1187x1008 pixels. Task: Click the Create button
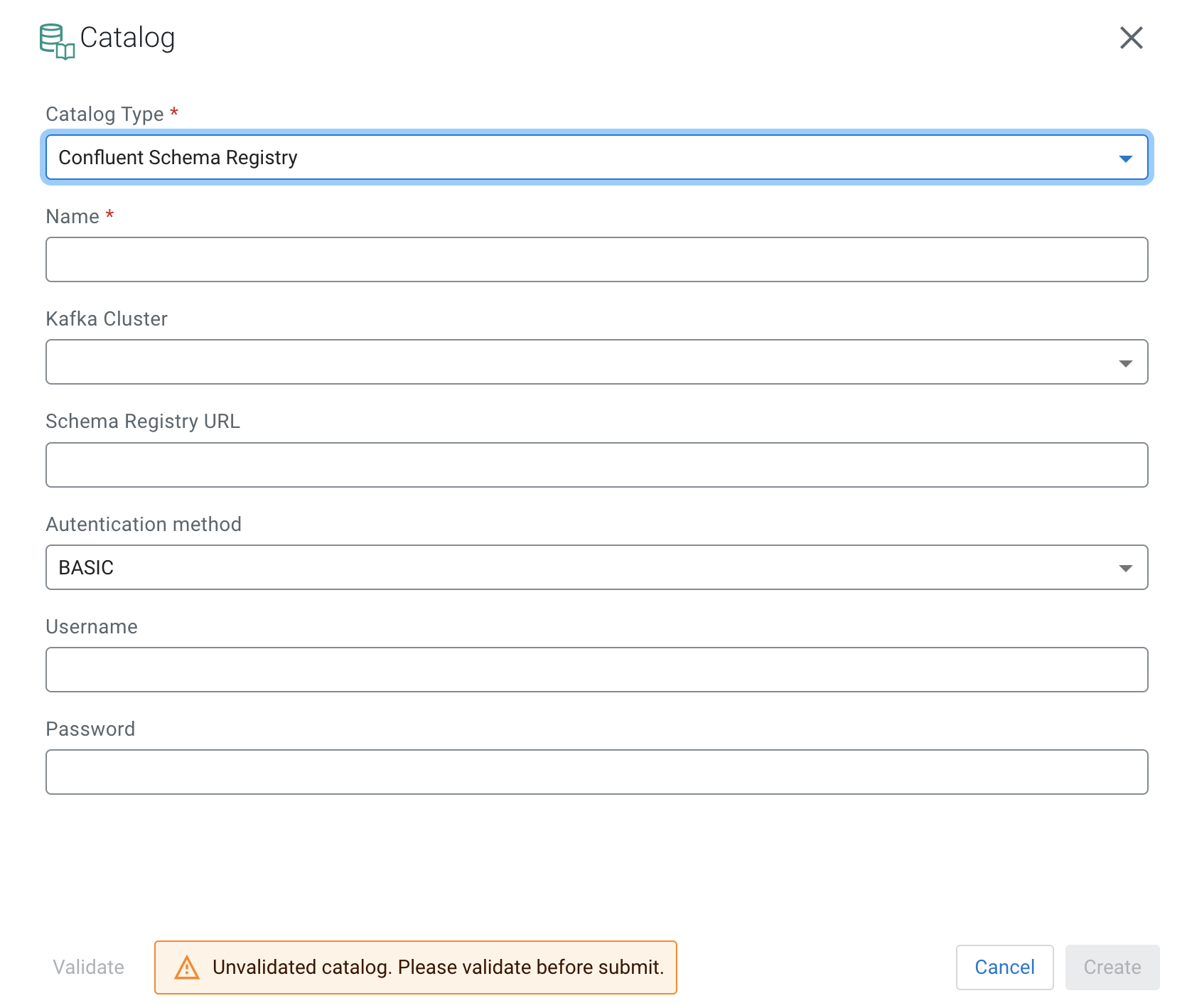tap(1112, 967)
